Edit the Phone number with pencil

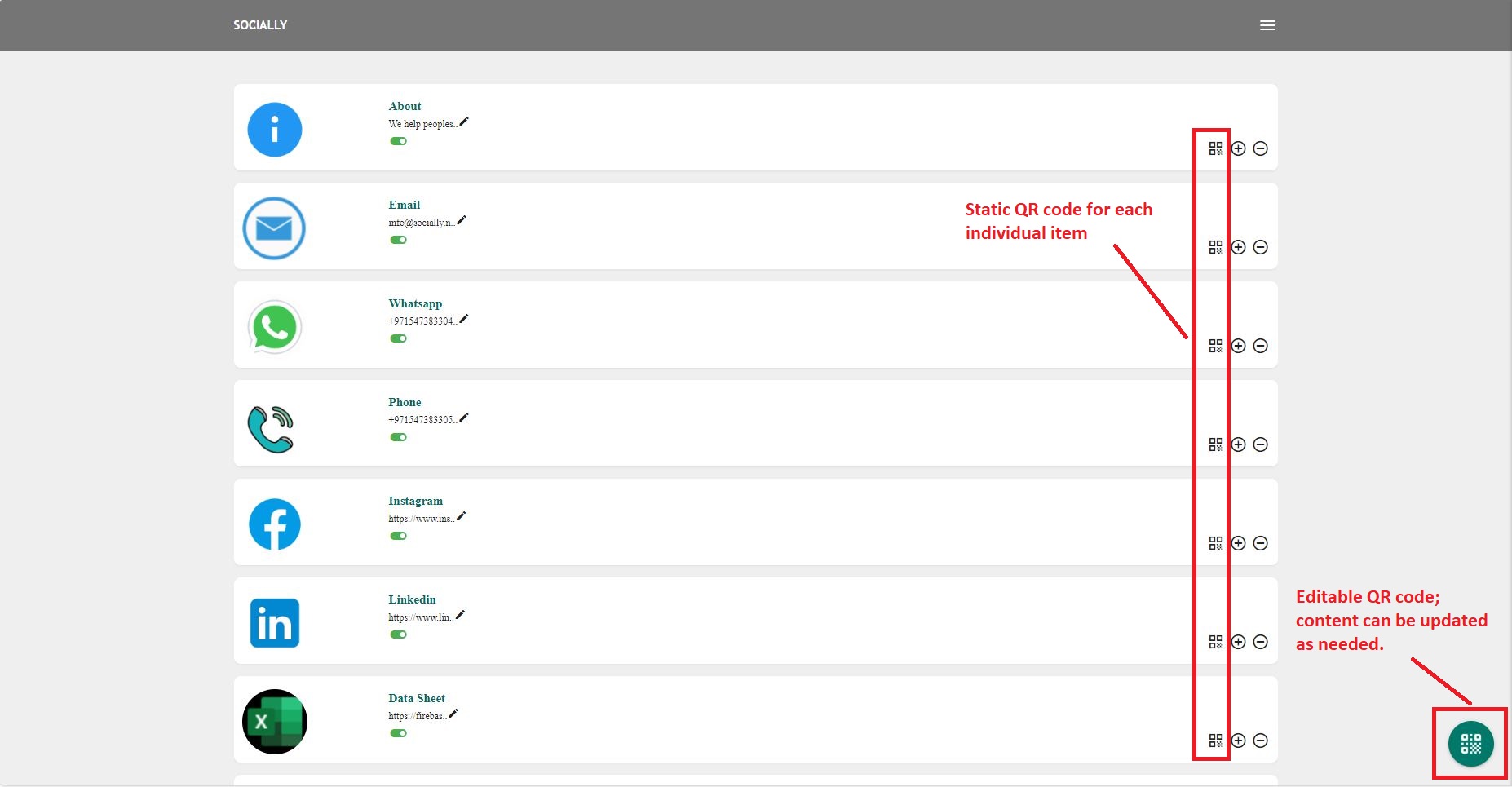point(464,418)
